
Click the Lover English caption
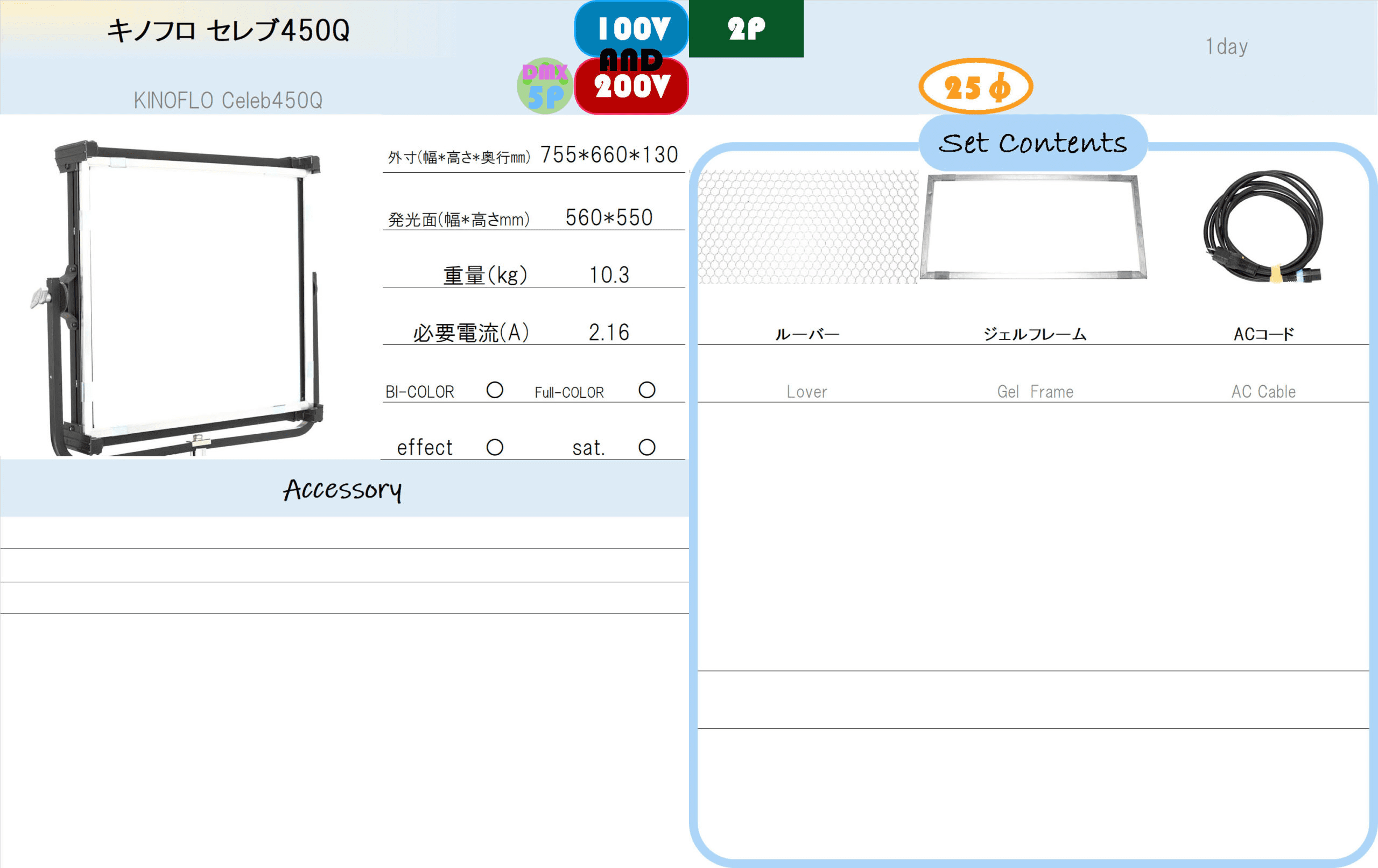pyautogui.click(x=807, y=392)
